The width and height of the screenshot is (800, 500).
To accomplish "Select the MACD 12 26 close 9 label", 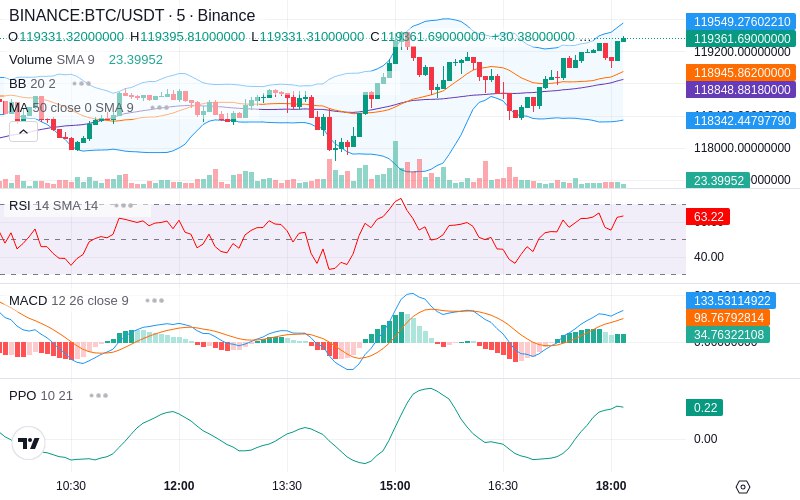I will 68,300.
